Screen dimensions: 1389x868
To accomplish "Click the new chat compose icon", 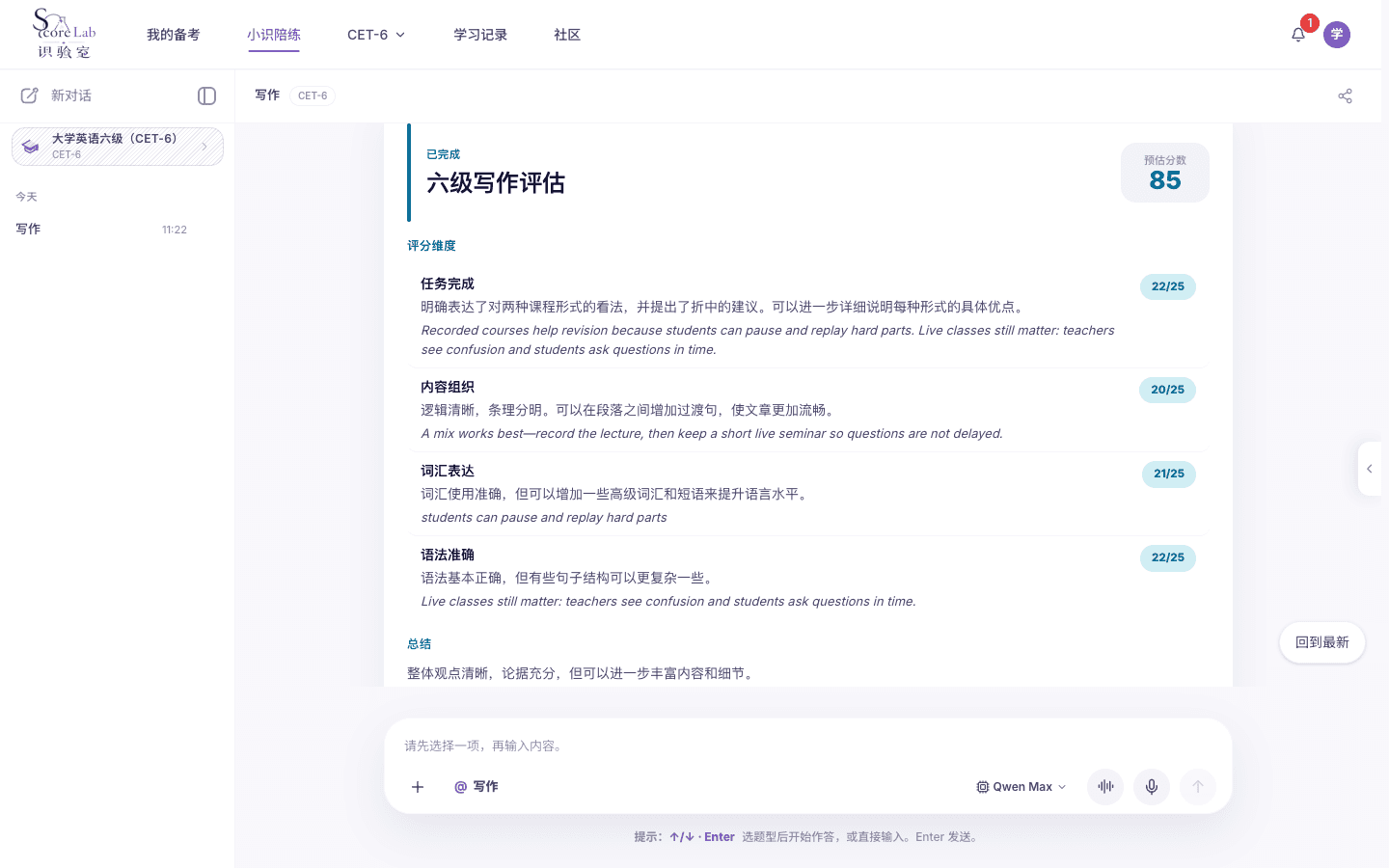I will tap(30, 95).
